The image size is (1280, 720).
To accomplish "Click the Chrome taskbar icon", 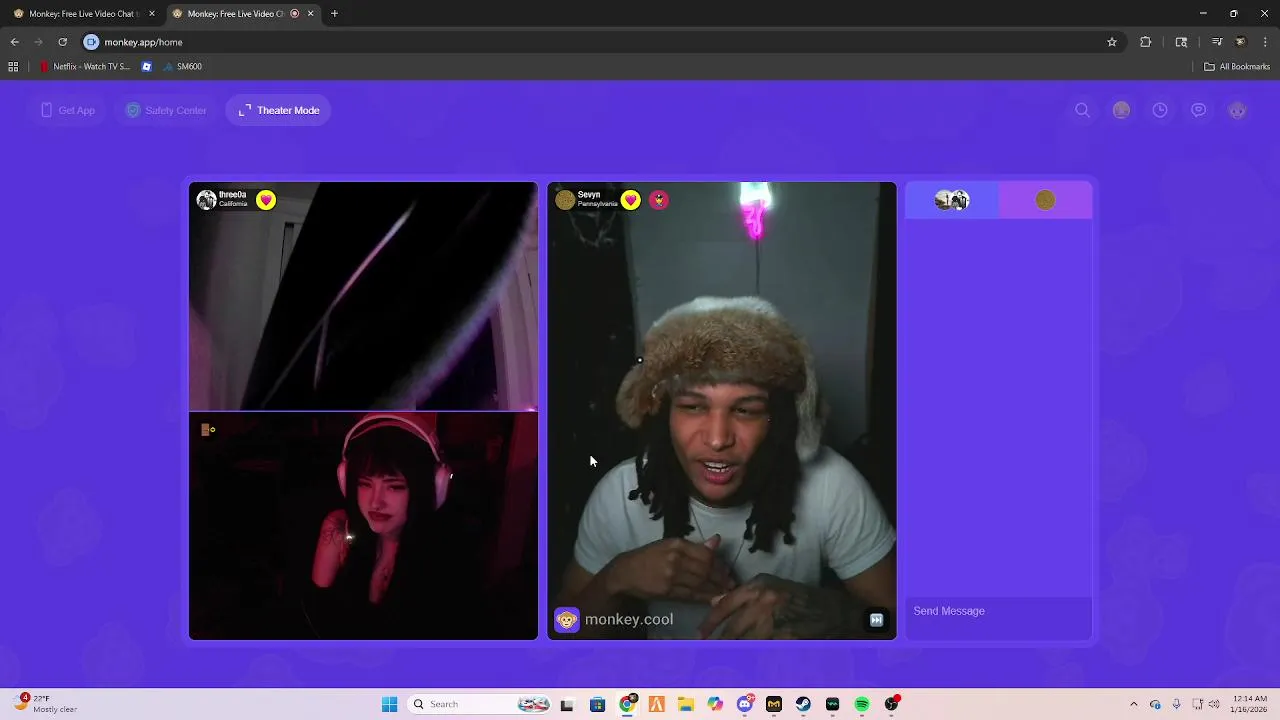I will coord(627,704).
